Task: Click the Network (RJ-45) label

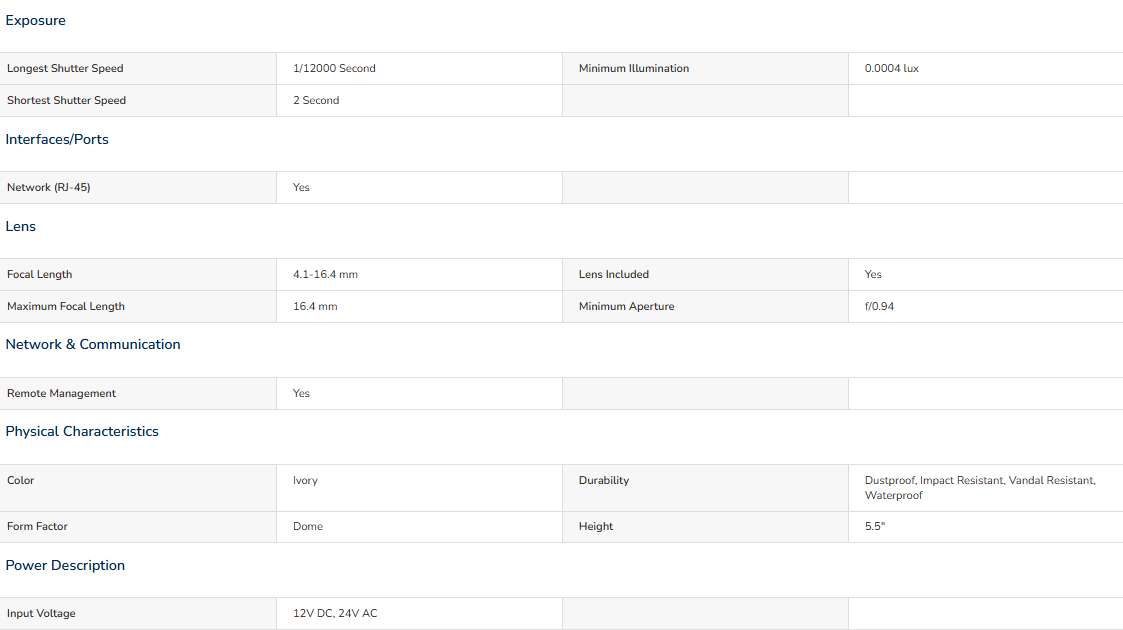Action: click(48, 188)
